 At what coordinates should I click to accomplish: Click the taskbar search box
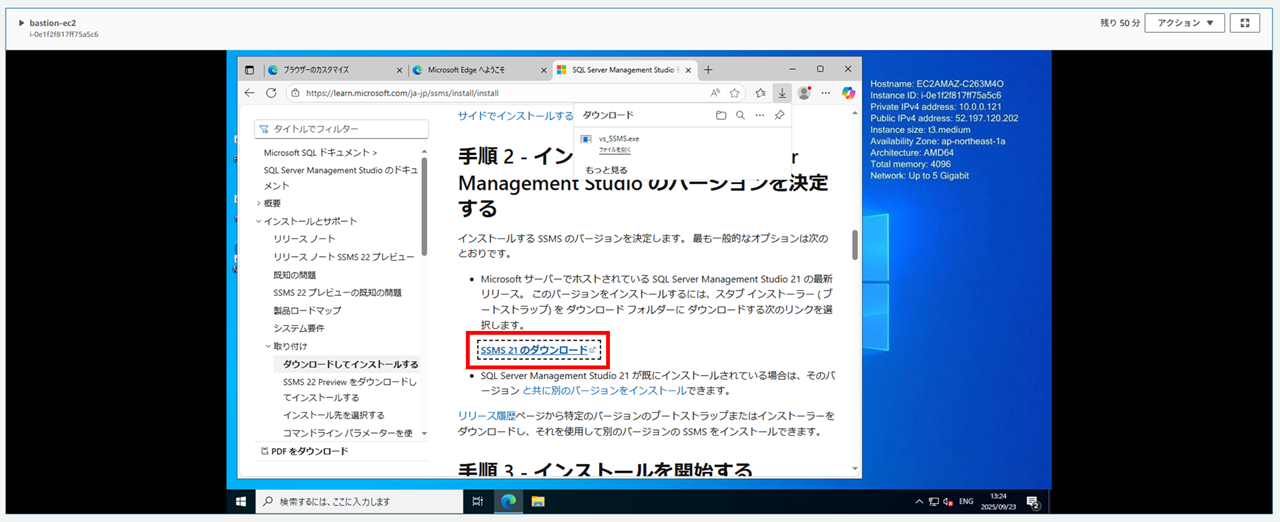358,501
